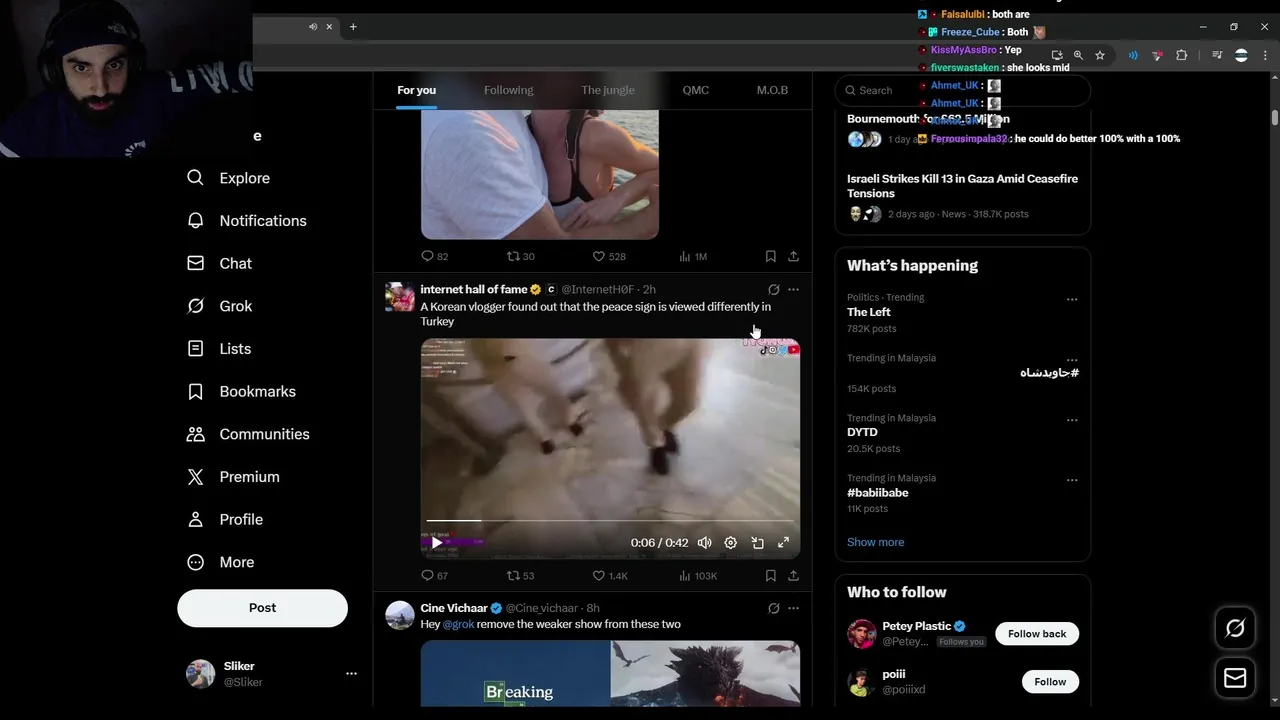
Task: Share the Korean vlogger post
Action: point(793,576)
